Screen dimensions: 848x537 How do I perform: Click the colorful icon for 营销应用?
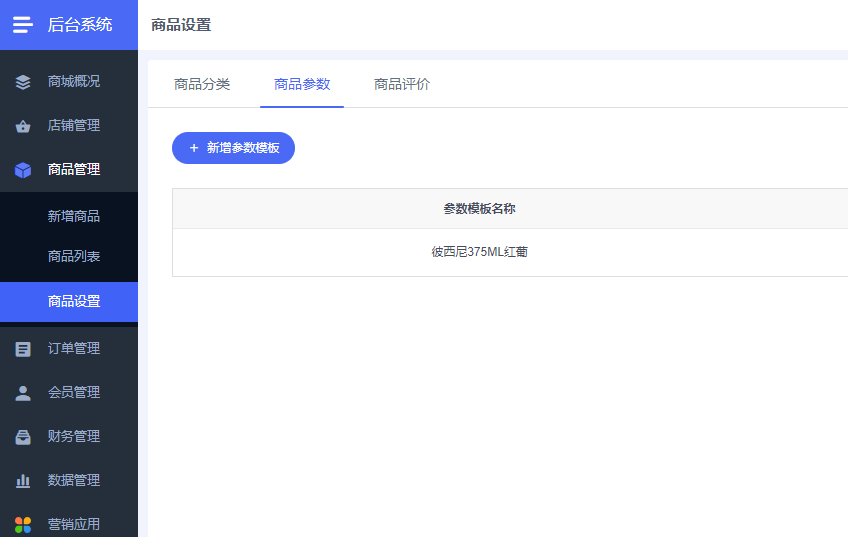click(23, 524)
